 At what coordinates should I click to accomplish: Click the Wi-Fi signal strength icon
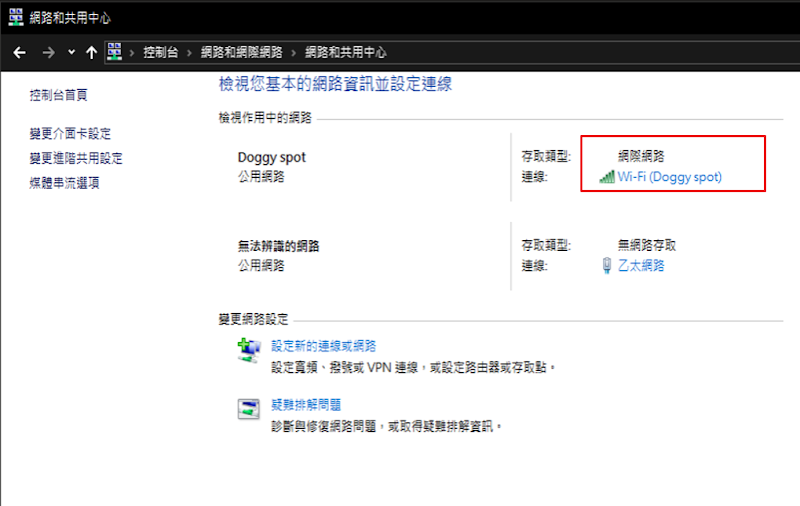coord(607,177)
